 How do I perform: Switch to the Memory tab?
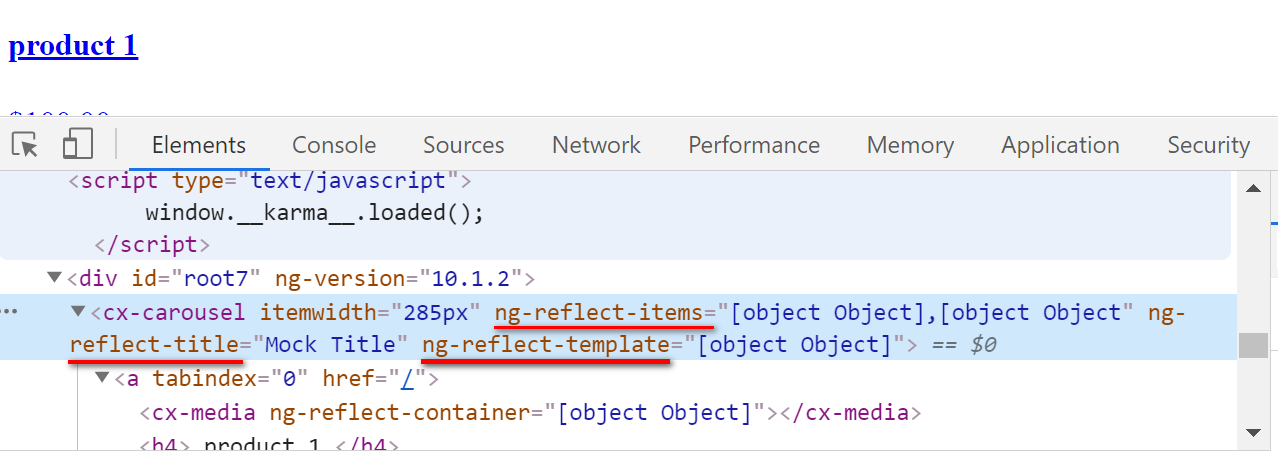pyautogui.click(x=910, y=145)
